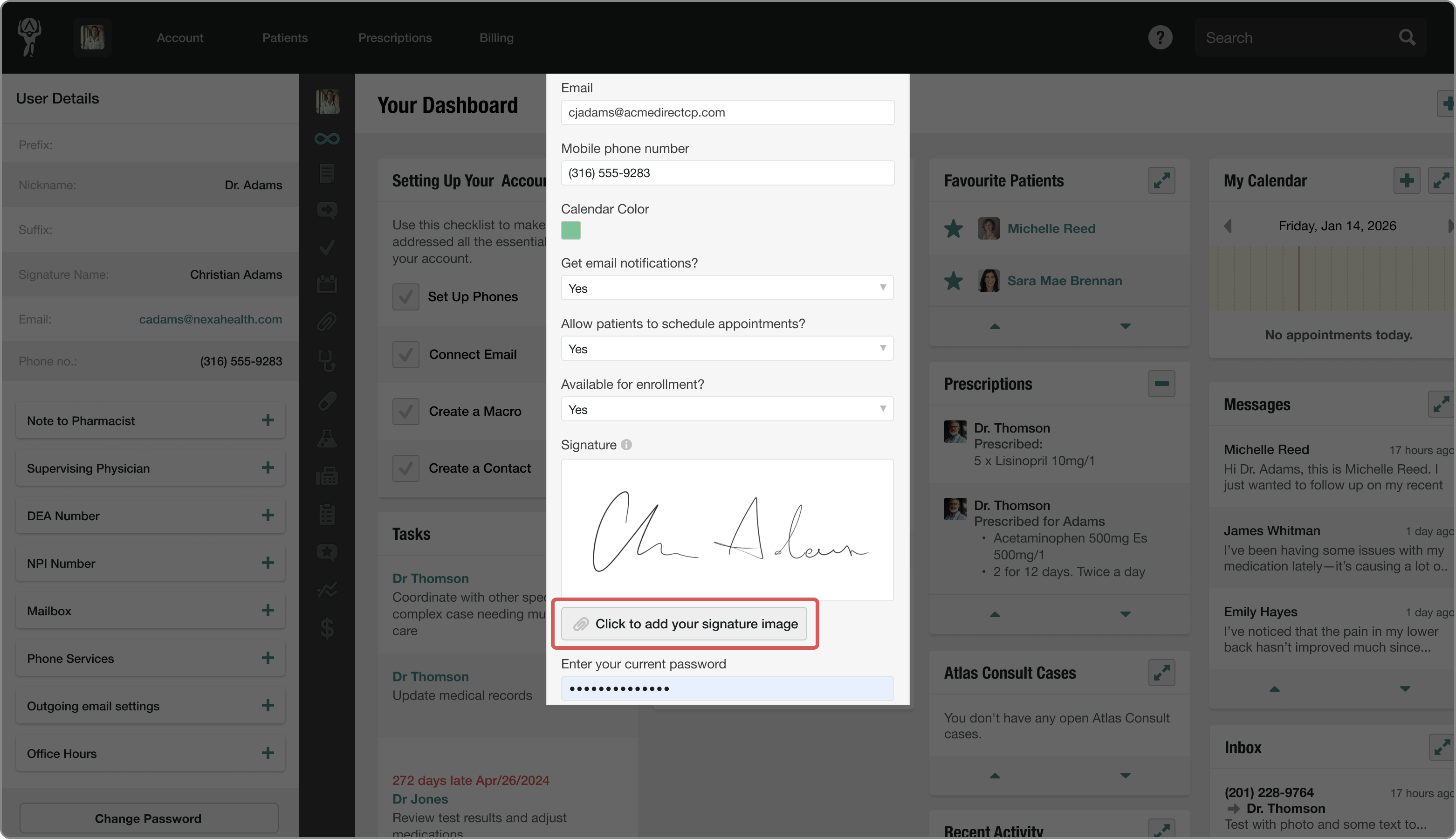Toggle the Connect Email checkbox

[405, 354]
